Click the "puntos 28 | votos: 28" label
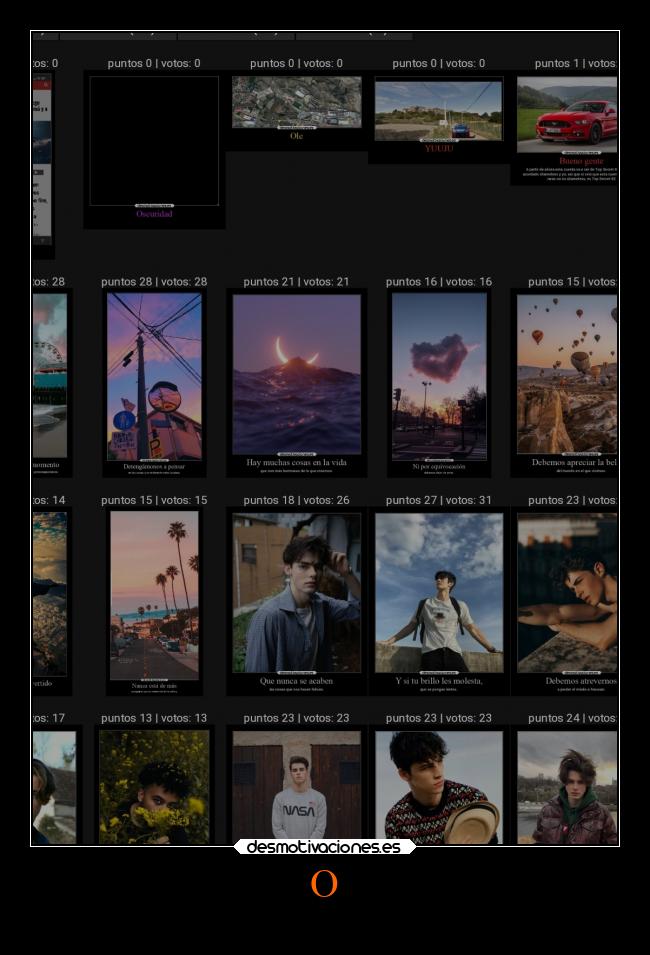The image size is (650, 955). point(154,282)
